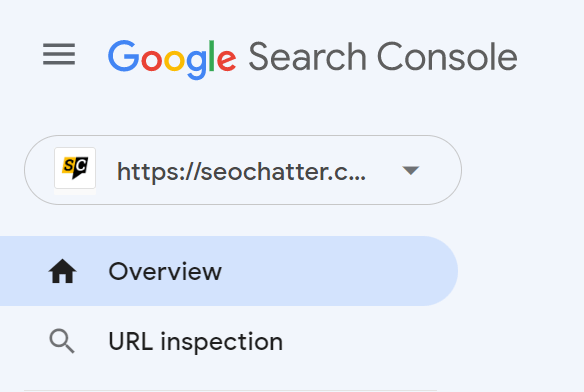Go to the Overview page
584x392 pixels.
pos(229,271)
